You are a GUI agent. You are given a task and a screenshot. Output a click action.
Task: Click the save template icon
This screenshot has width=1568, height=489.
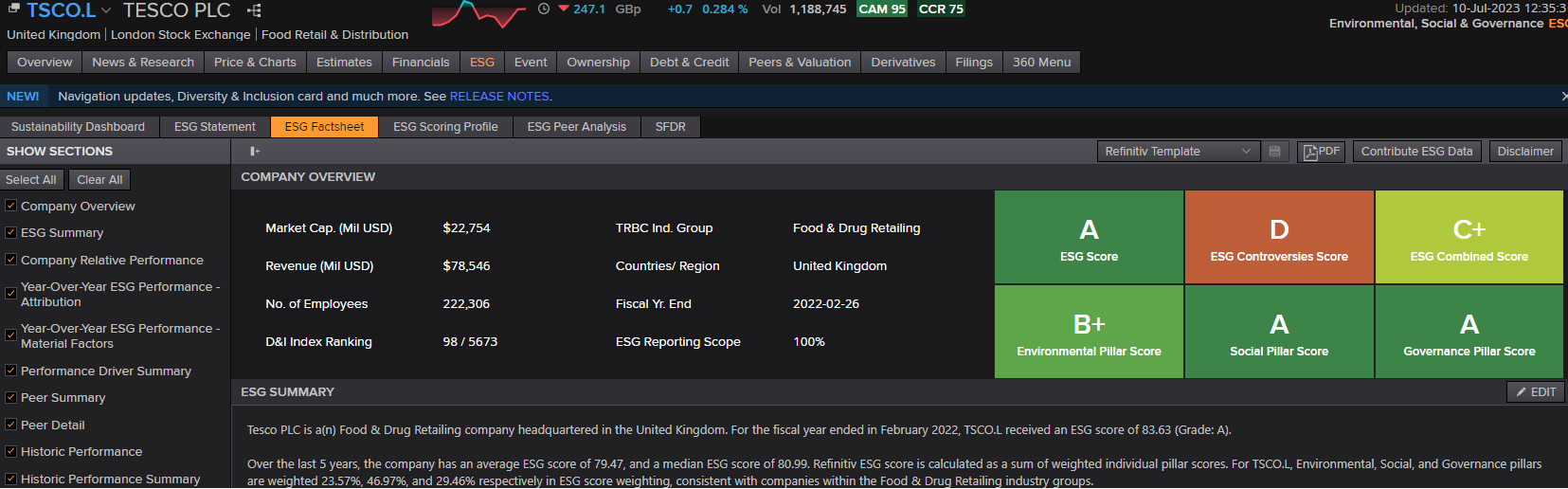tap(1275, 152)
